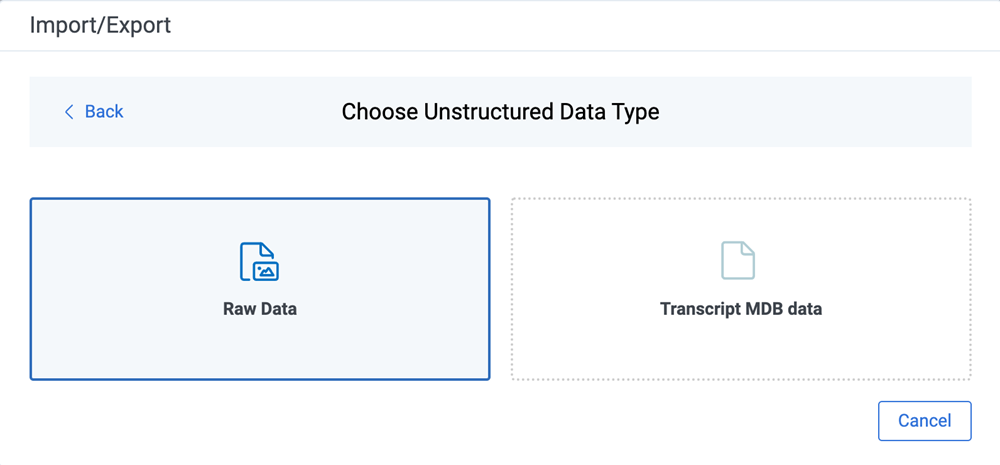This screenshot has height=465, width=1000.
Task: Click the Raw Data label text
Action: click(x=260, y=309)
